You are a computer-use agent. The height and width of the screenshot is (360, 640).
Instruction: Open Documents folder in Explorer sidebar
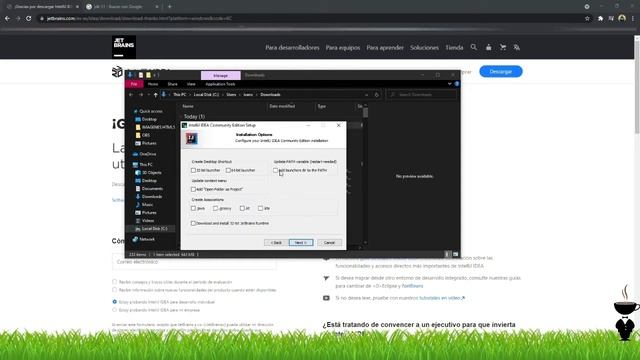(x=152, y=189)
